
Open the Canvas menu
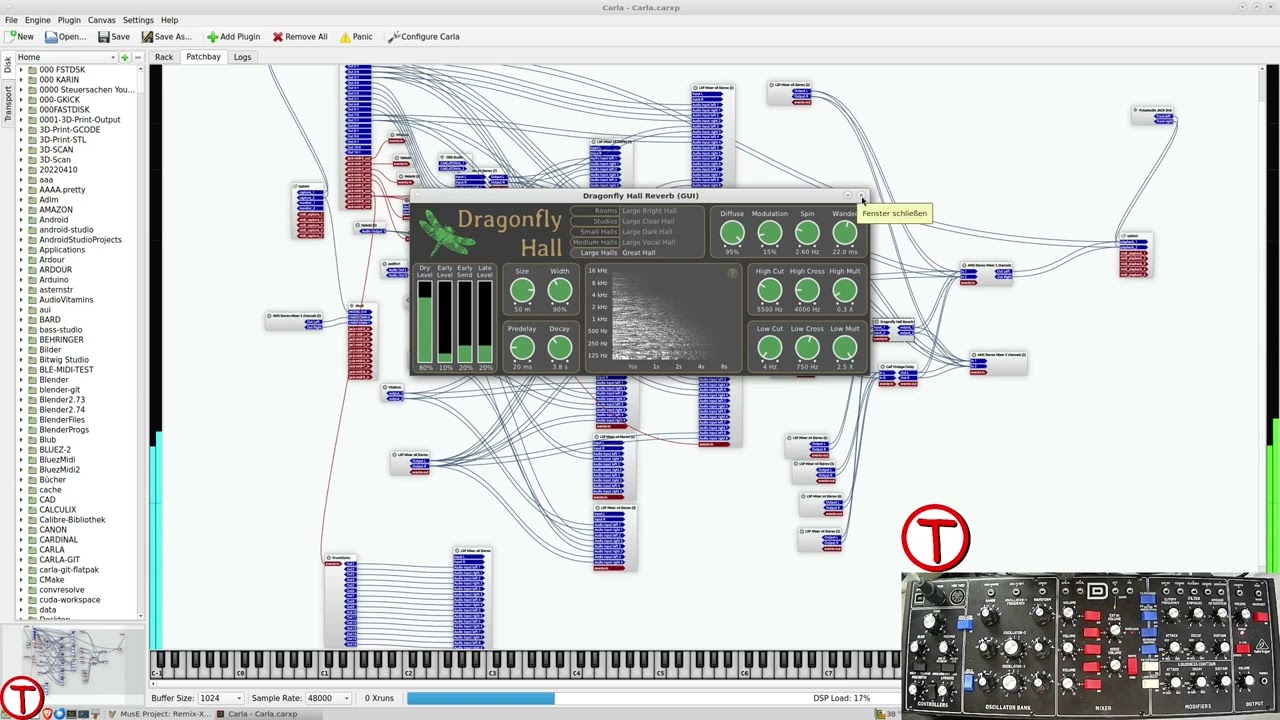[101, 20]
